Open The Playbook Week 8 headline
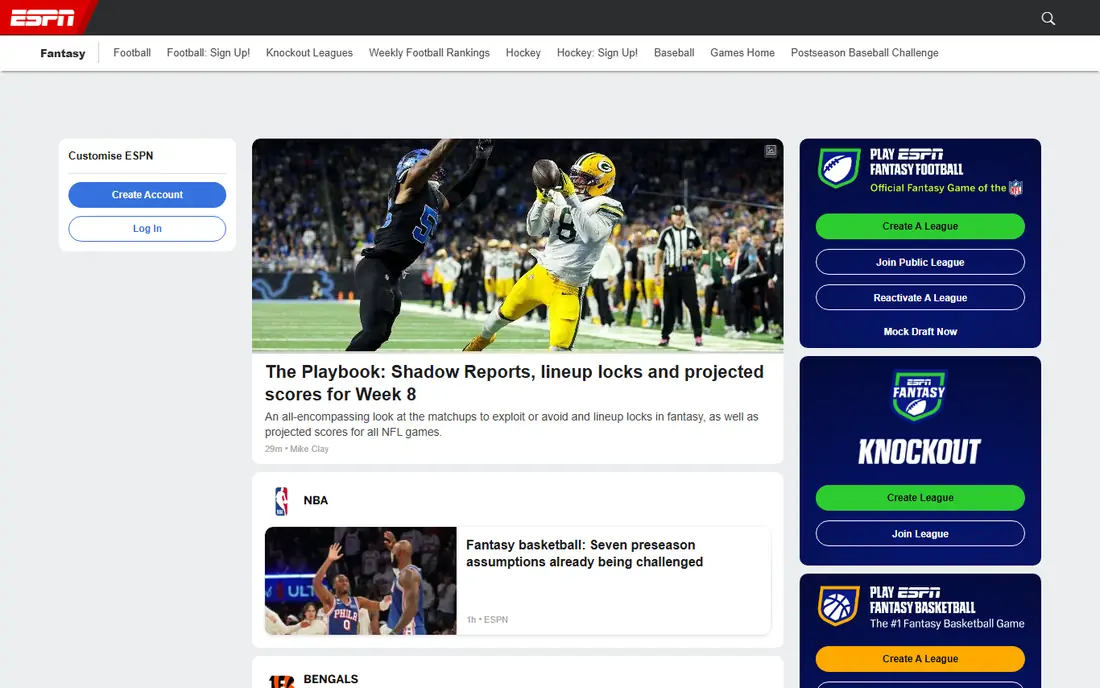 point(514,383)
